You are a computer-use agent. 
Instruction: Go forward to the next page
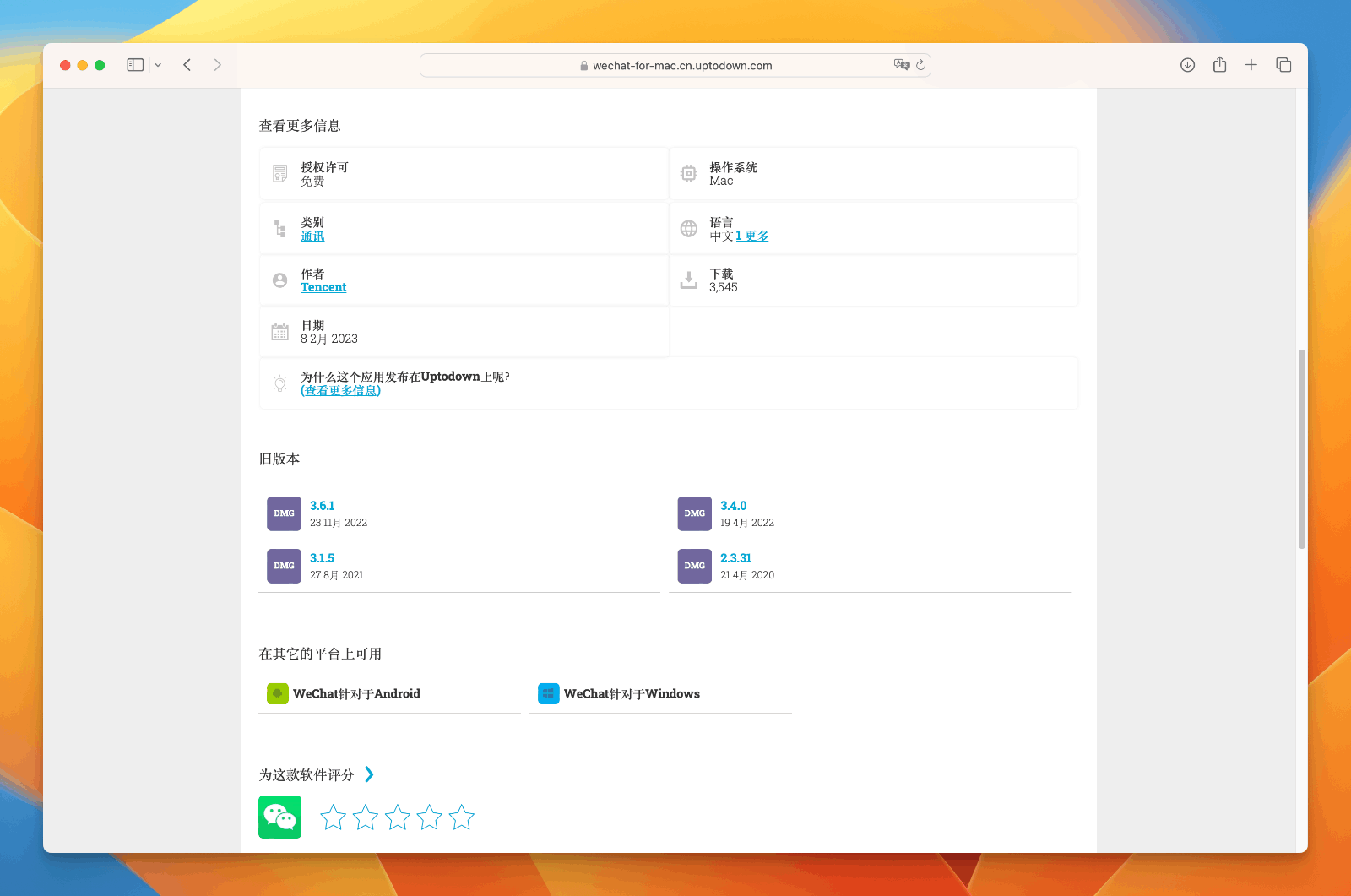pyautogui.click(x=218, y=65)
